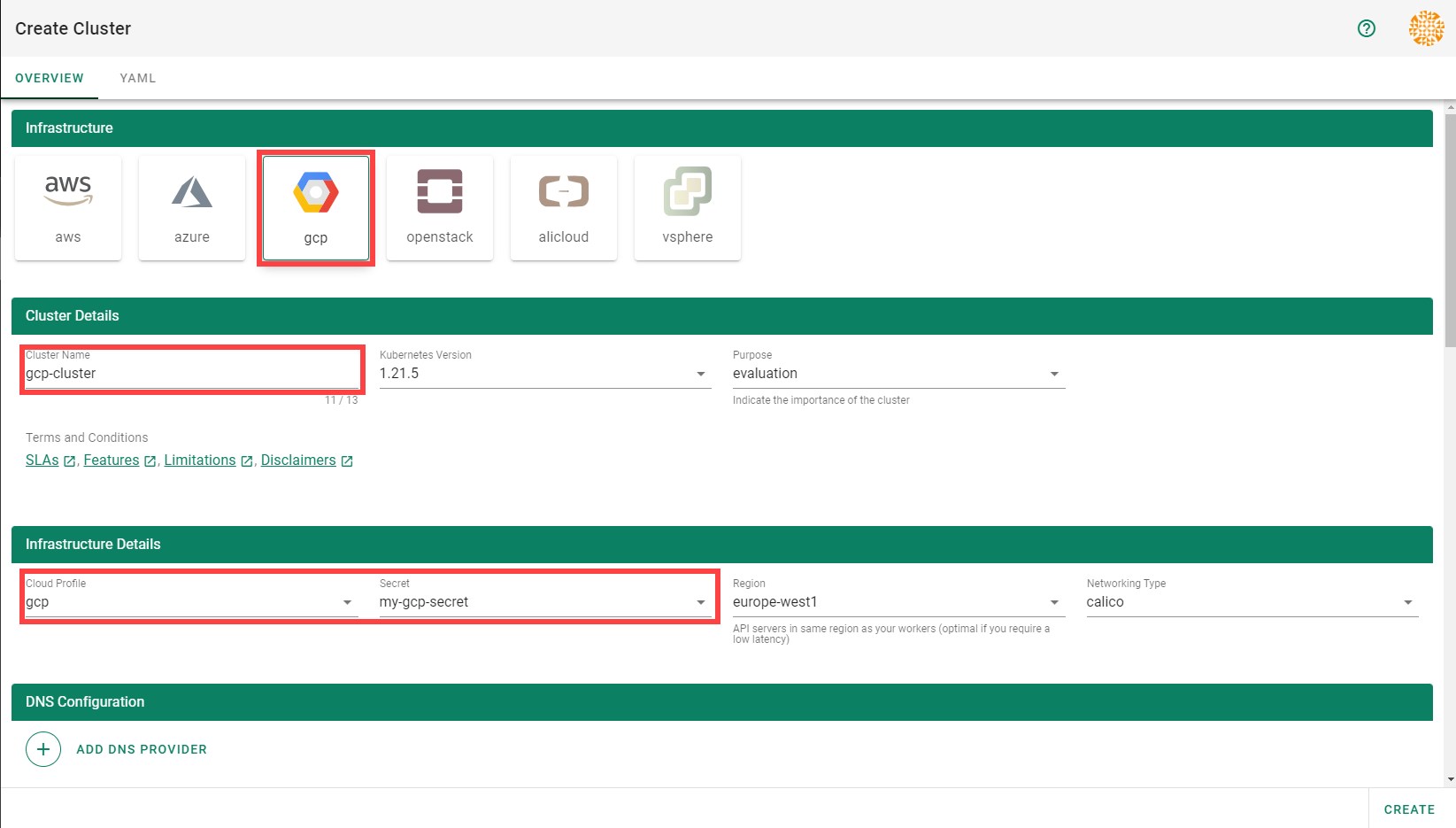
Task: Switch to the YAML tab
Action: point(138,78)
